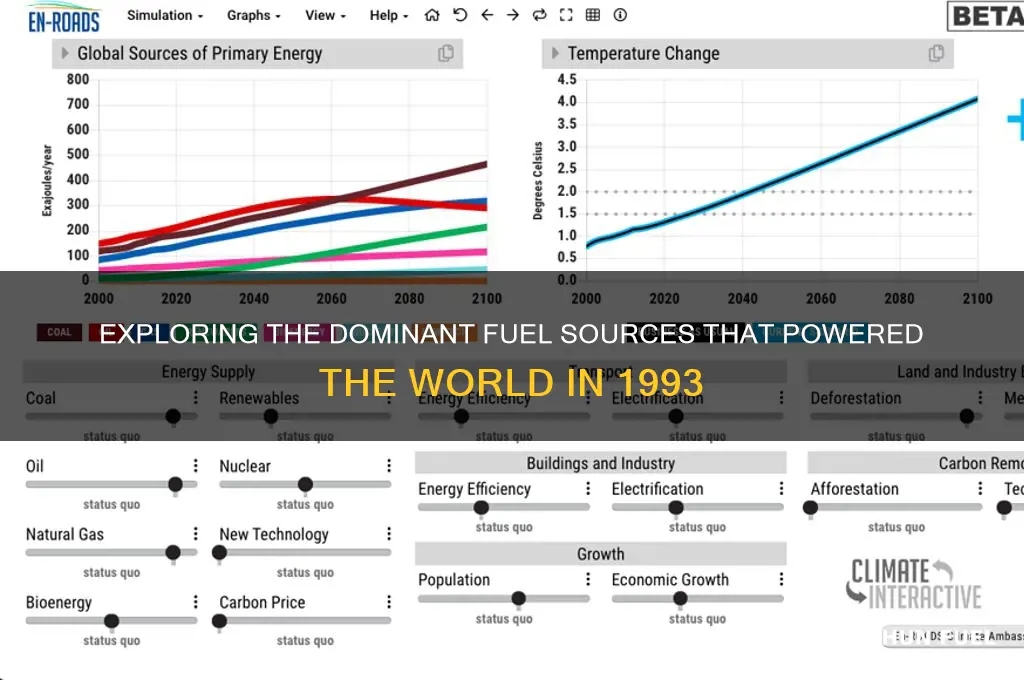Click the forward arrow icon

coord(513,15)
